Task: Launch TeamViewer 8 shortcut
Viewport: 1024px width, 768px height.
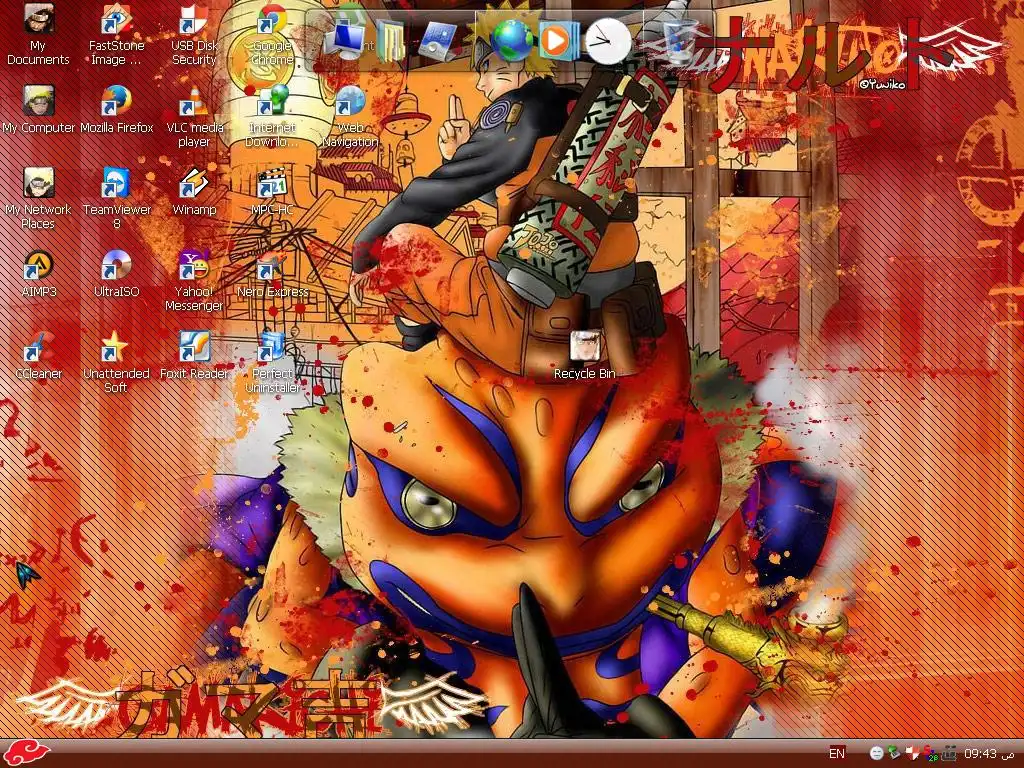Action: tap(116, 198)
